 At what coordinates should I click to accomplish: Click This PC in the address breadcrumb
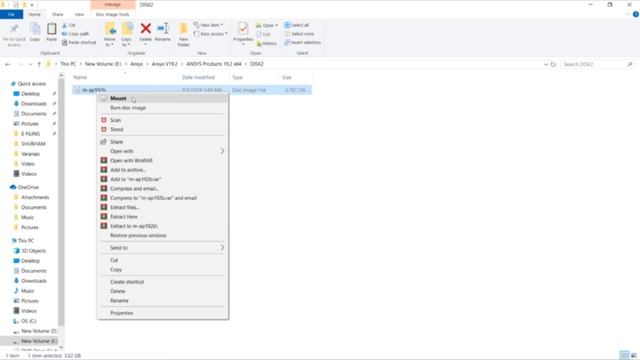pyautogui.click(x=68, y=64)
